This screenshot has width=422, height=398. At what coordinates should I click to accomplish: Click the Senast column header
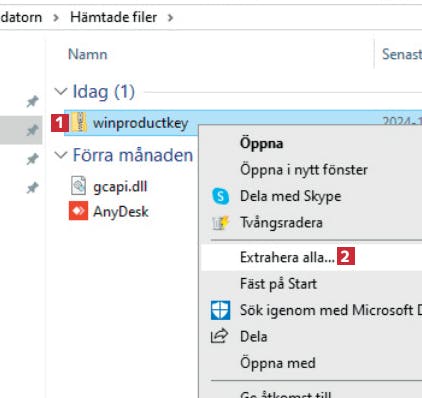pyautogui.click(x=402, y=54)
